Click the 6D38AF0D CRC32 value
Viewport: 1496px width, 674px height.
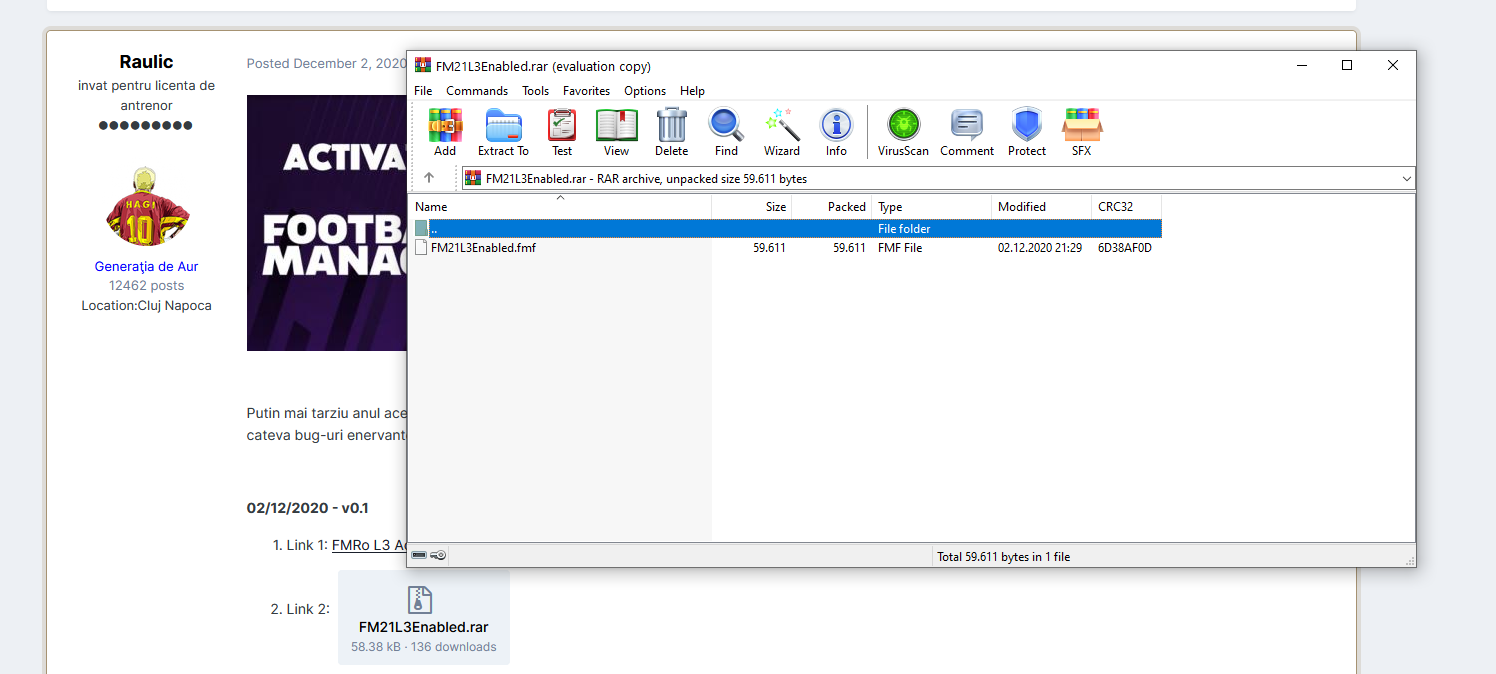coord(1125,248)
